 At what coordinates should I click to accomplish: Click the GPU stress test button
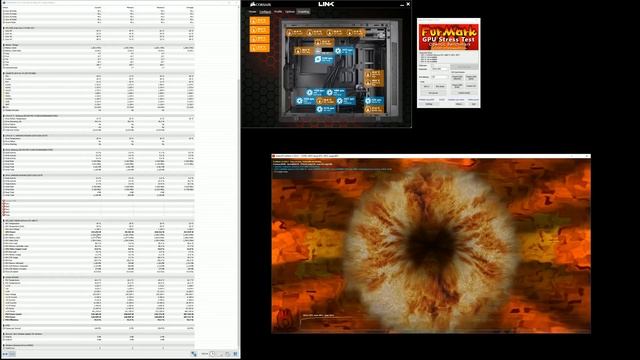point(464,67)
